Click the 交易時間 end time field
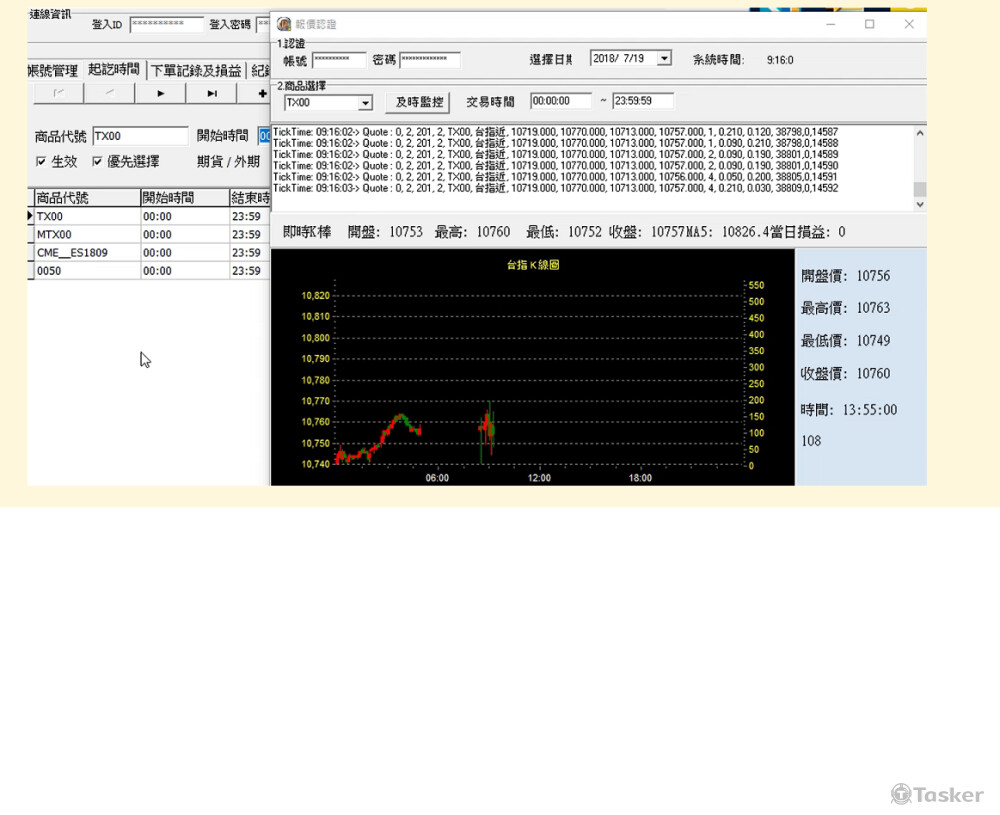The width and height of the screenshot is (1000, 815). (x=642, y=101)
